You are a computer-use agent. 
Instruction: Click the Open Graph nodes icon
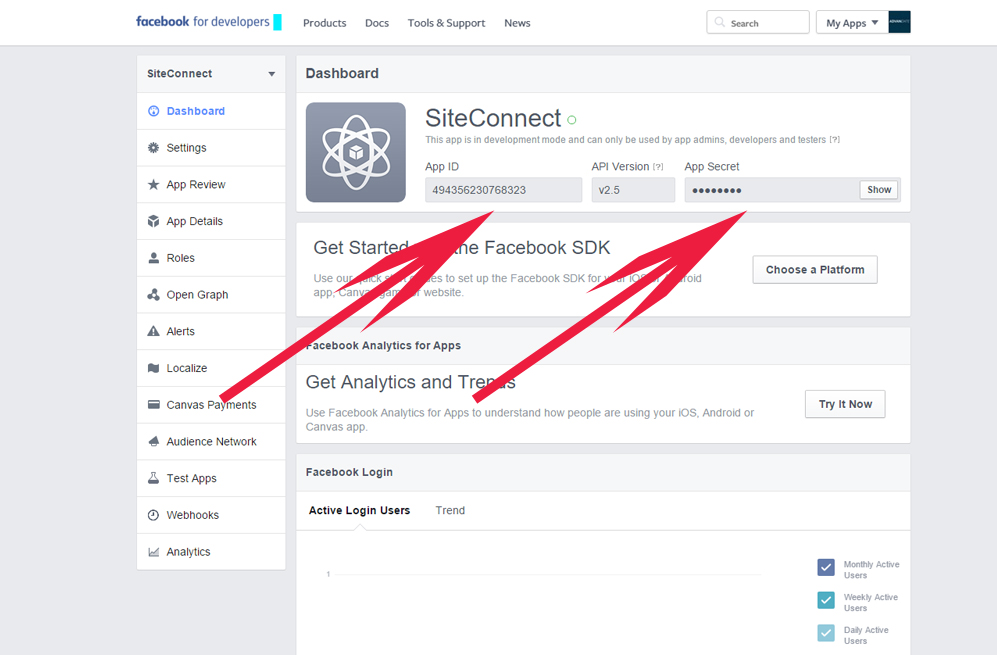[153, 294]
